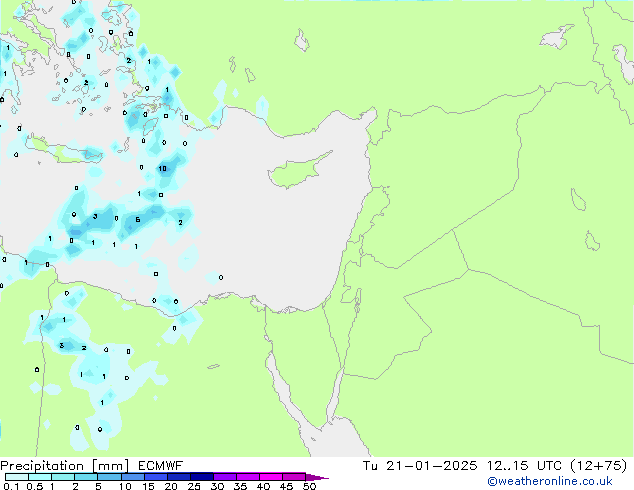Click the '10' precipitation value on the map
This screenshot has width=634, height=490.
(x=163, y=169)
